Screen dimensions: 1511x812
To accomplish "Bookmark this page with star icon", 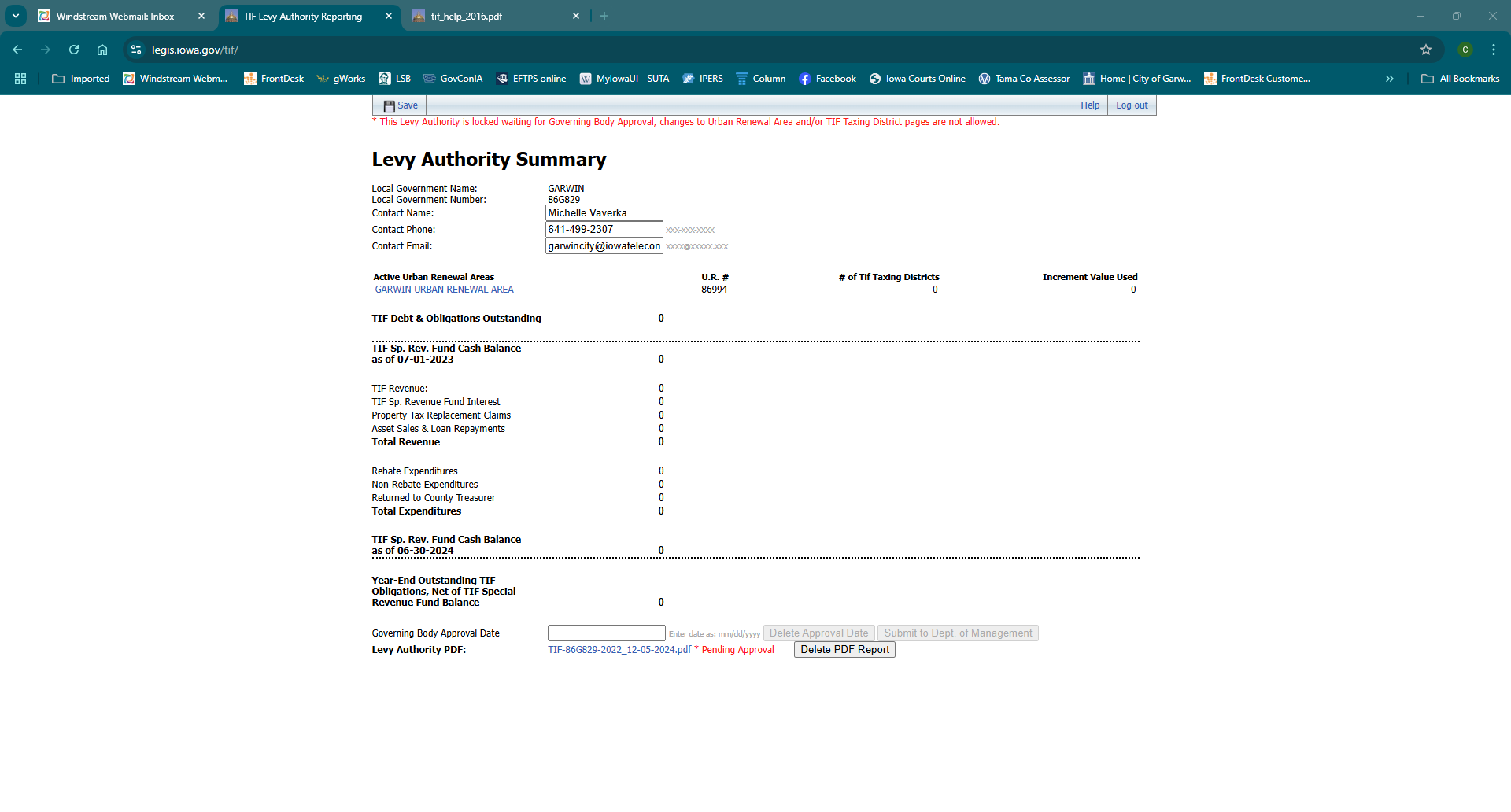I will [x=1425, y=50].
